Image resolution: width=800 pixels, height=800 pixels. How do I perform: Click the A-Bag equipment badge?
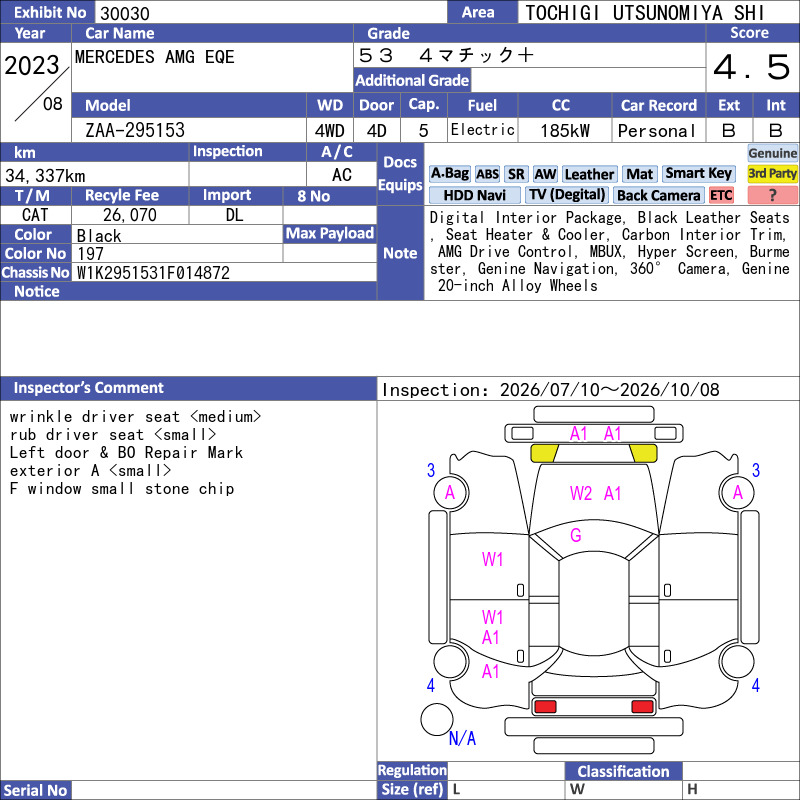449,174
